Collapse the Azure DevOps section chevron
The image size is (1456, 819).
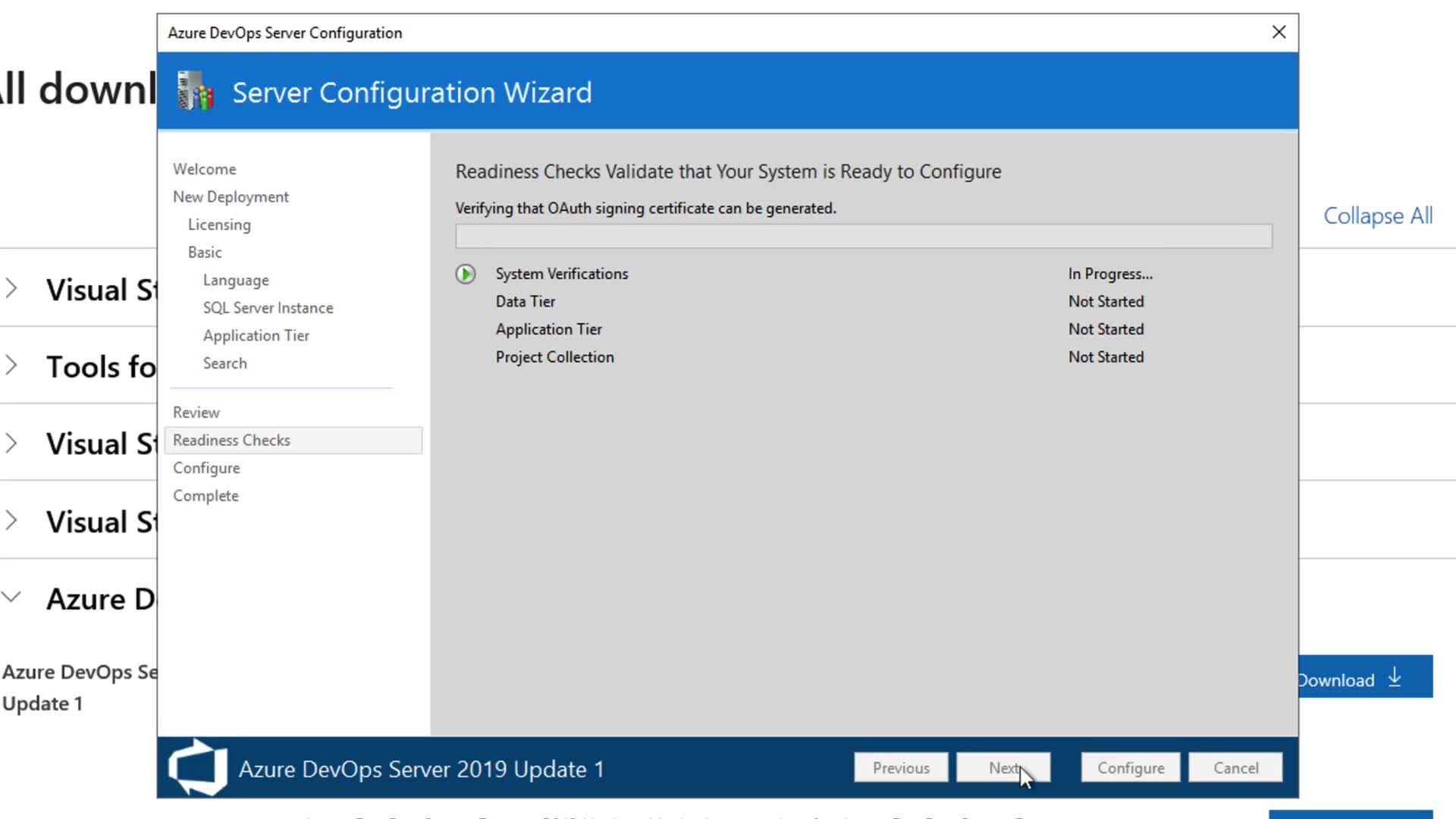(x=11, y=598)
